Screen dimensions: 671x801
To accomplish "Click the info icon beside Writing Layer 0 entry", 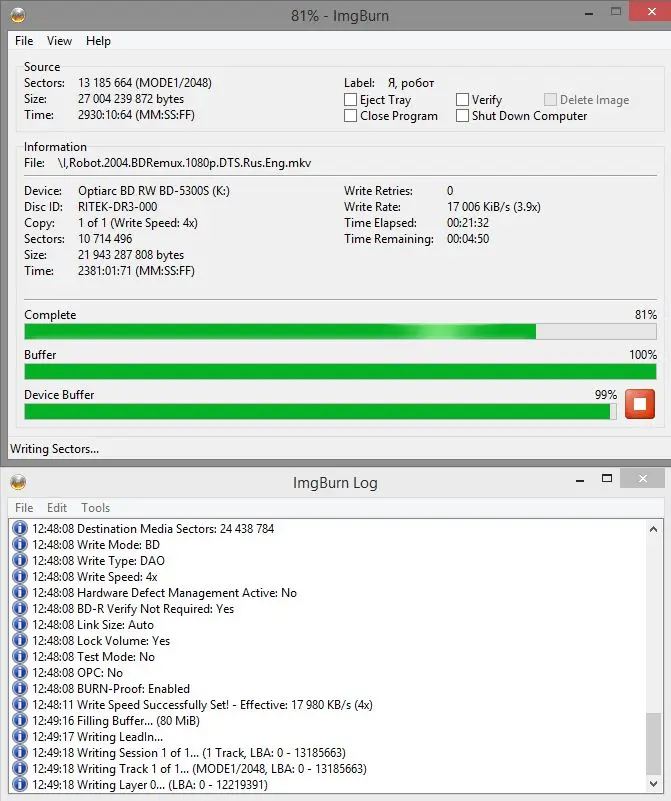I will point(19,784).
